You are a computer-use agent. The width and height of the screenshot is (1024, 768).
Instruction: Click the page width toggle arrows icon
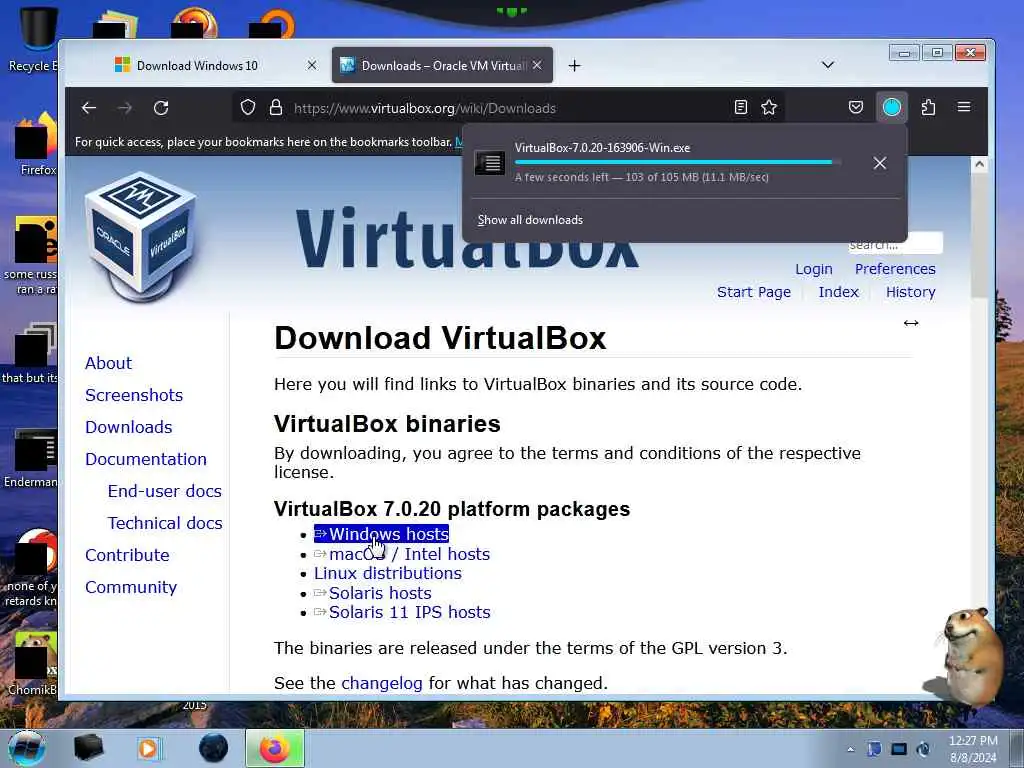(x=911, y=323)
